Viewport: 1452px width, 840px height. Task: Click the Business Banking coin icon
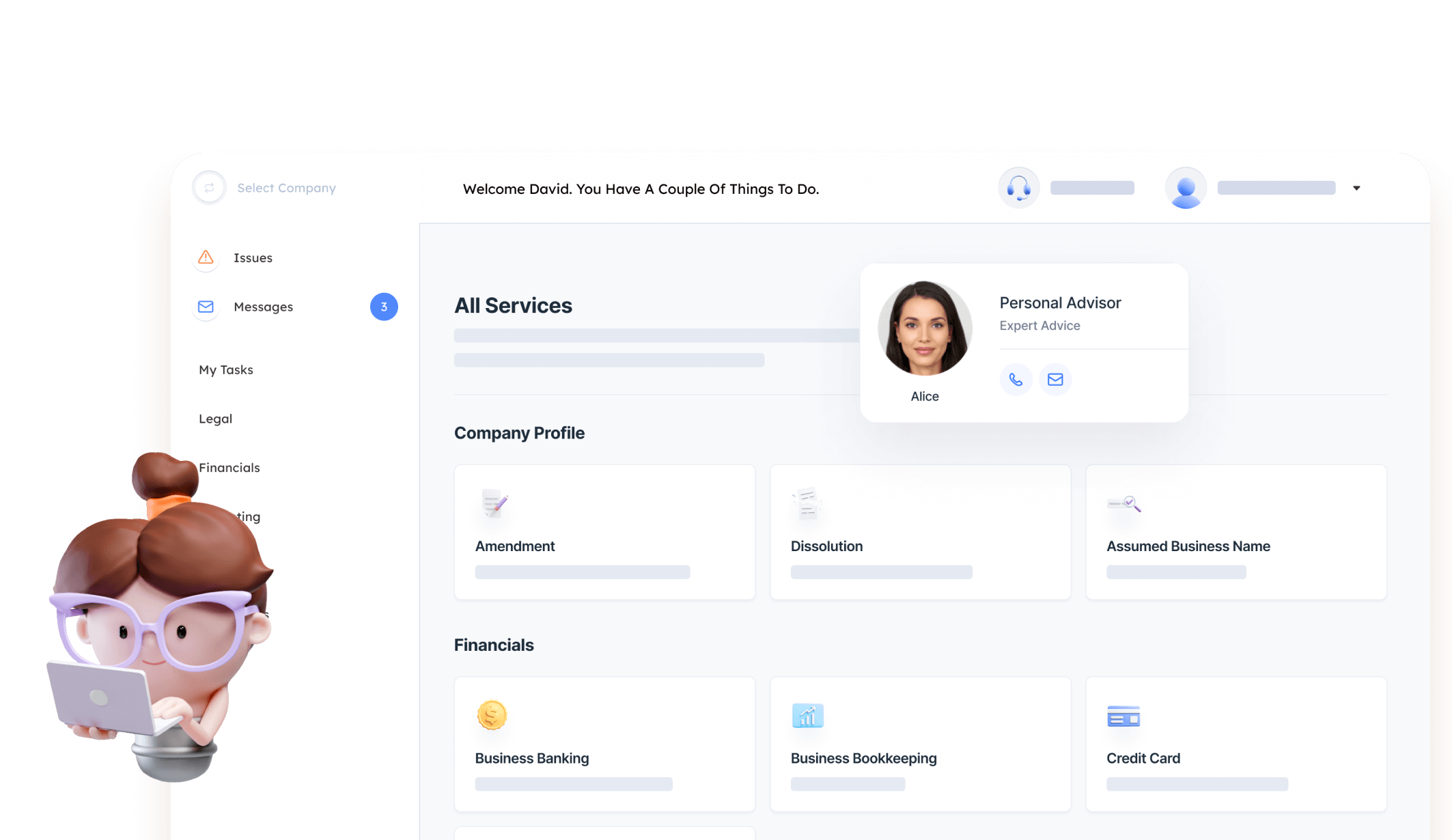tap(491, 714)
